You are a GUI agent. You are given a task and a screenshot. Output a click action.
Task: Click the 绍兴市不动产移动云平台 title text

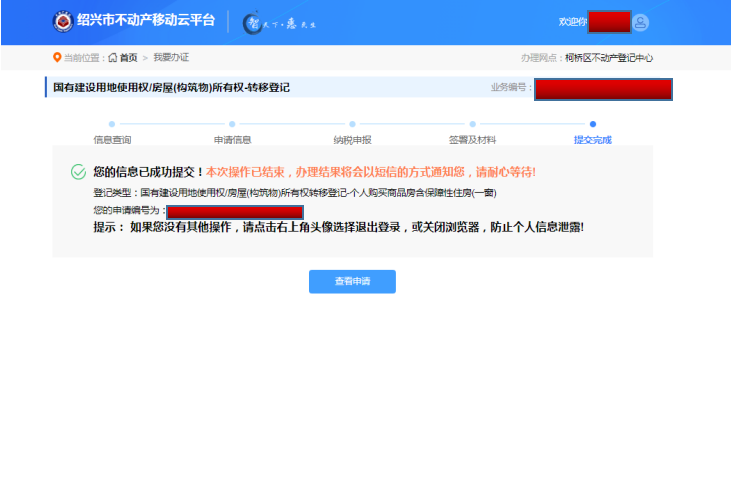[x=146, y=20]
